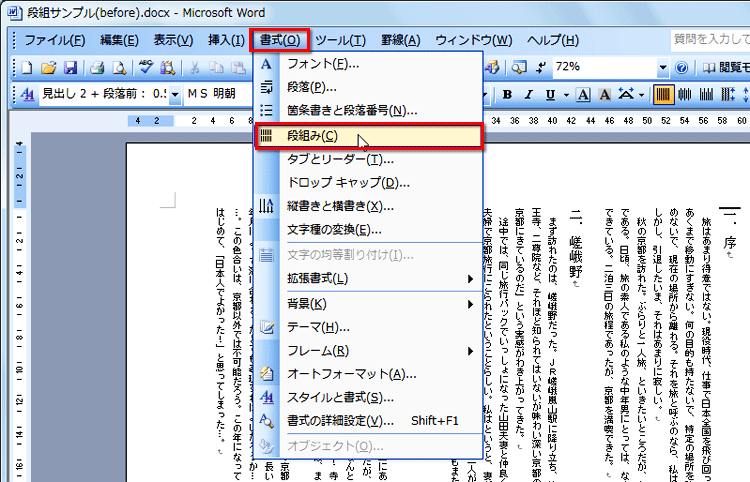Toggle the highlighted justify alignment button
The height and width of the screenshot is (482, 750).
click(663, 94)
